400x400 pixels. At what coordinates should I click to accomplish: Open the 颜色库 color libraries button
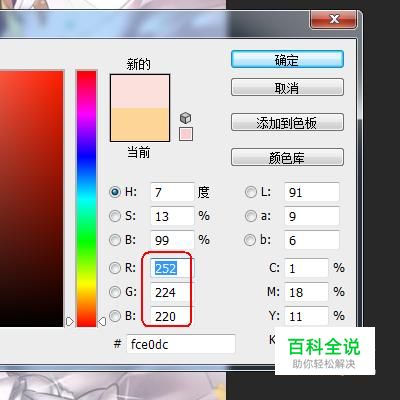coord(287,158)
